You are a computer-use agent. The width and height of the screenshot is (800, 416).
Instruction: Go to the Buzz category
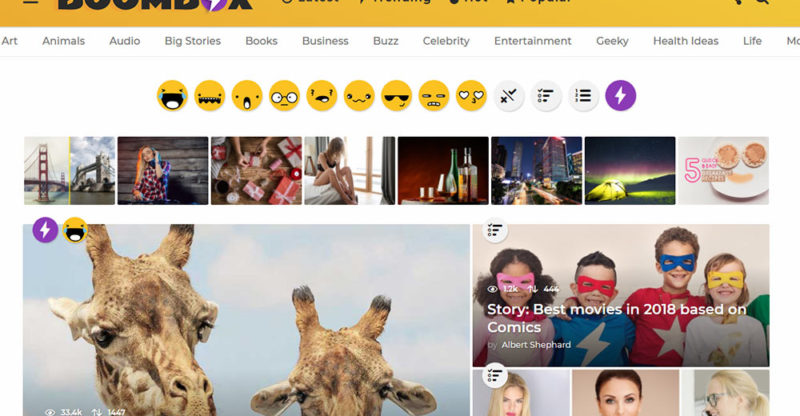(386, 41)
